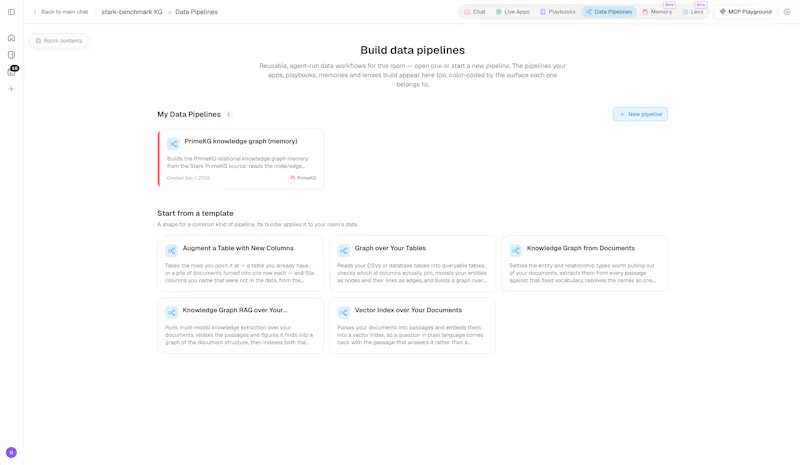Choose Knowledge Graph RAG over Your template
This screenshot has height=465, width=800.
240,326
